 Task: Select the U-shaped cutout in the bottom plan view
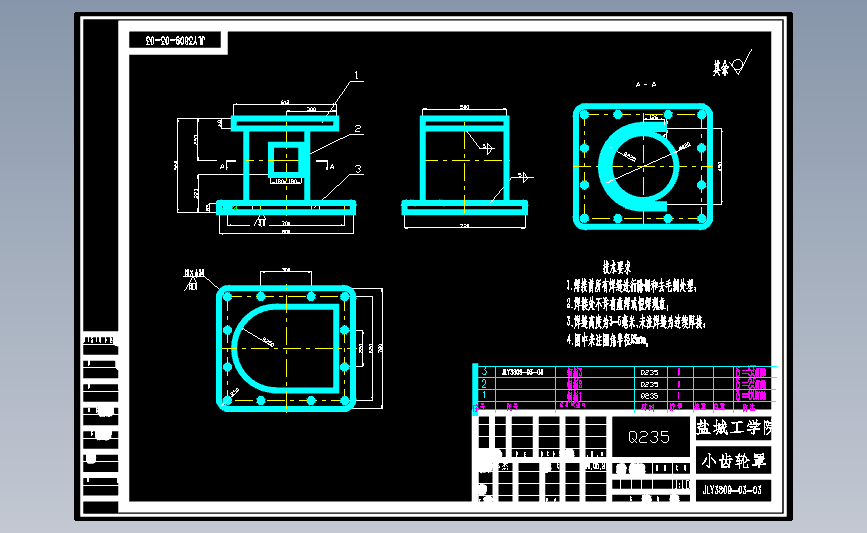285,348
